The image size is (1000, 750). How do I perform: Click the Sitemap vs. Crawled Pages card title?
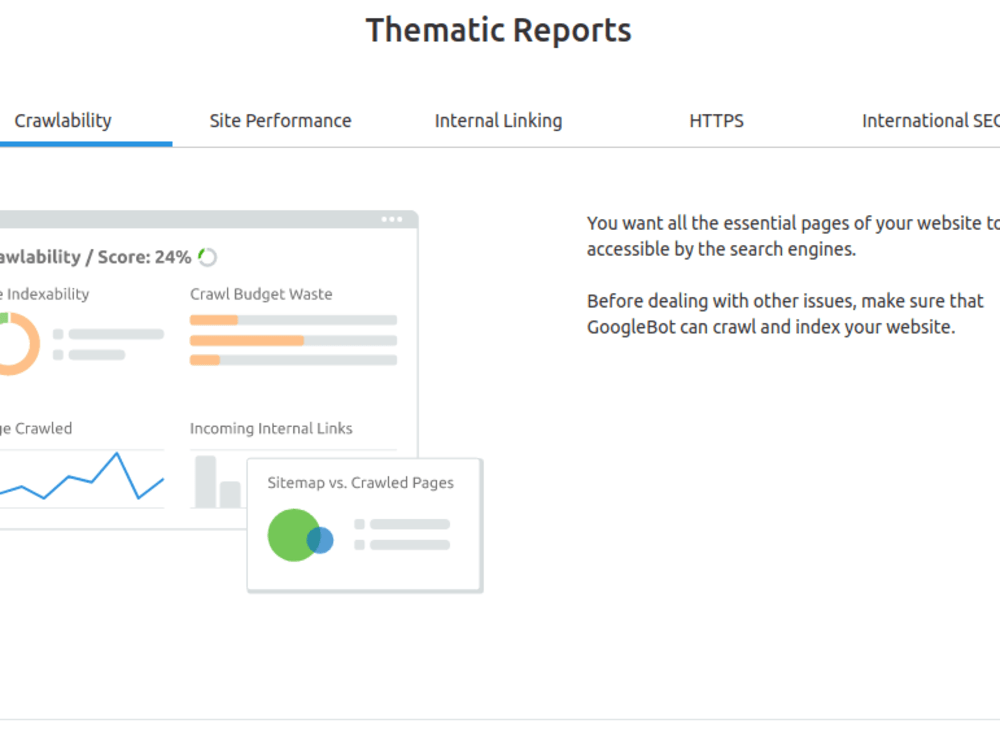[360, 483]
